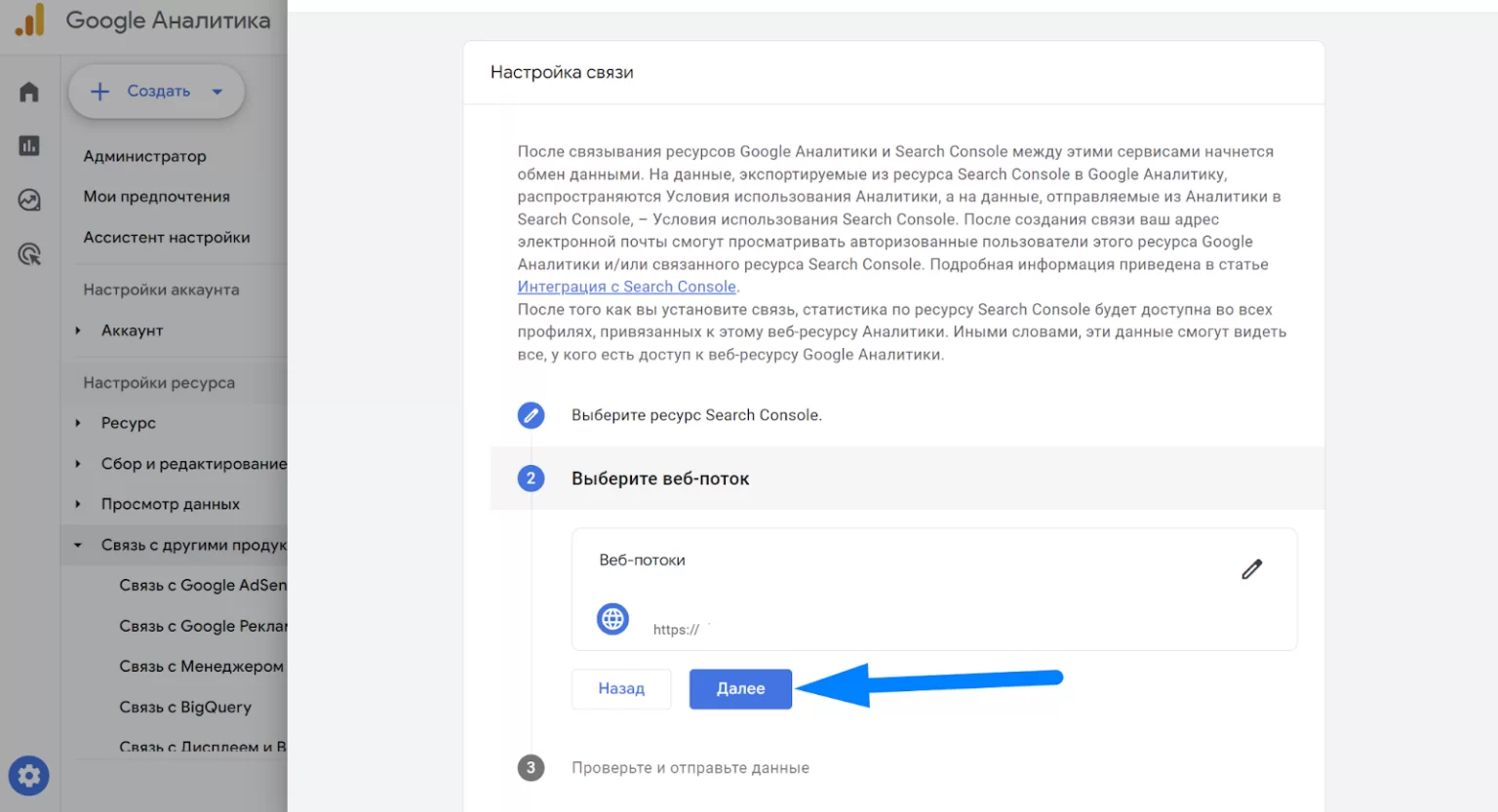This screenshot has height=812, width=1498.
Task: Click the pencil icon to edit web streams
Action: click(1251, 569)
